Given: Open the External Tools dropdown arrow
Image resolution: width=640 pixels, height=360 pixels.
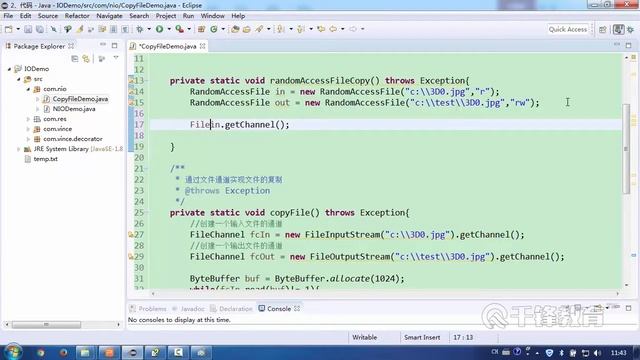Looking at the screenshot, I should click(x=189, y=29).
